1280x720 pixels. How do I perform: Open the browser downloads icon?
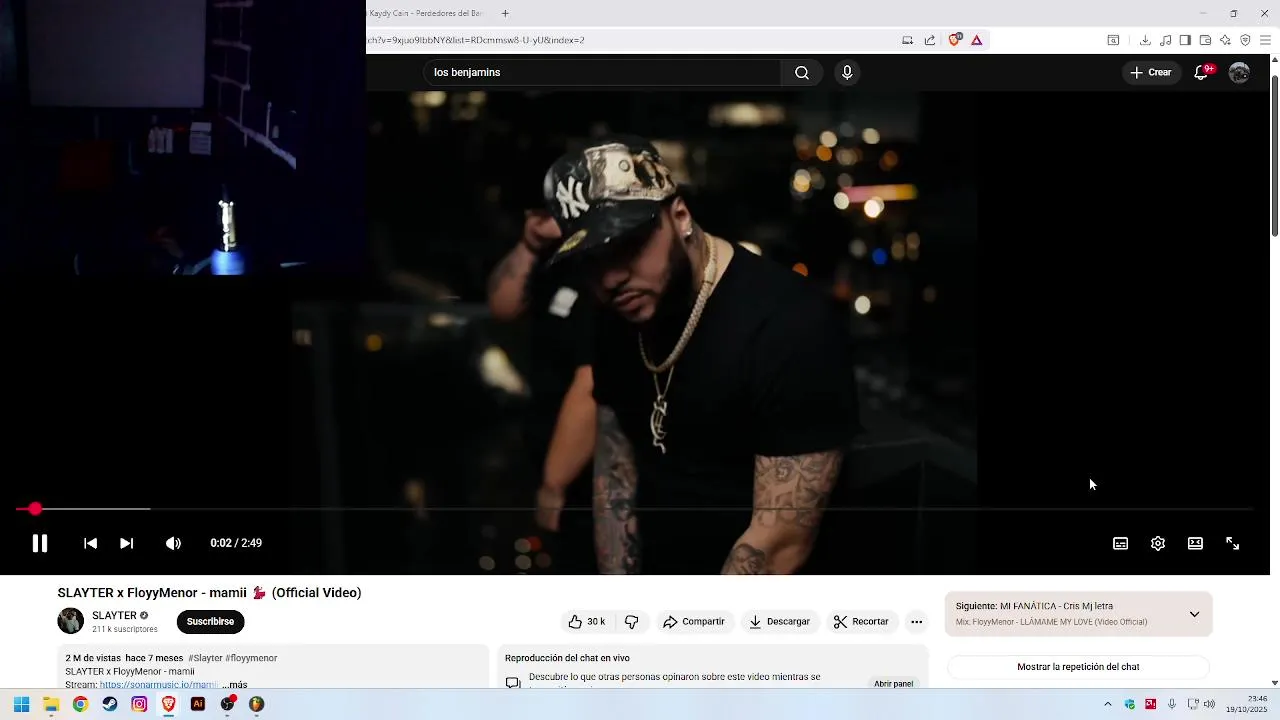pyautogui.click(x=1145, y=40)
